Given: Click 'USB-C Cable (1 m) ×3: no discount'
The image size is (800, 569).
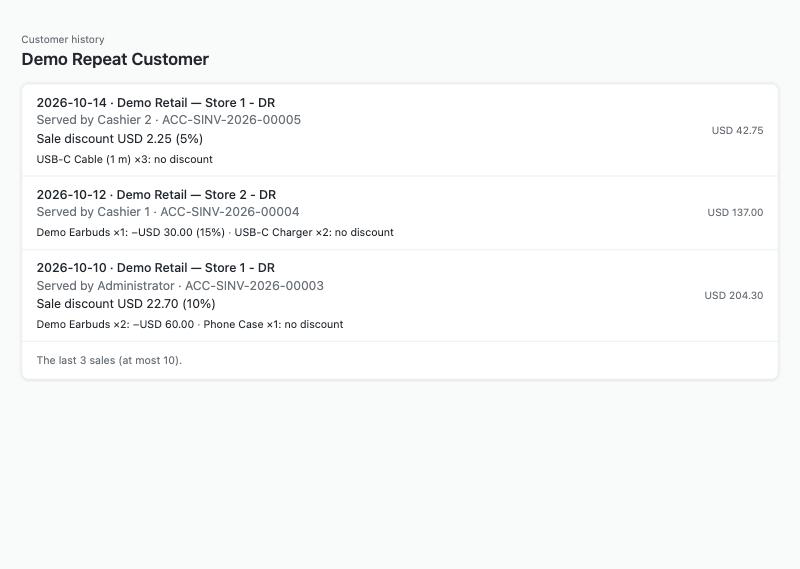Looking at the screenshot, I should [124, 159].
